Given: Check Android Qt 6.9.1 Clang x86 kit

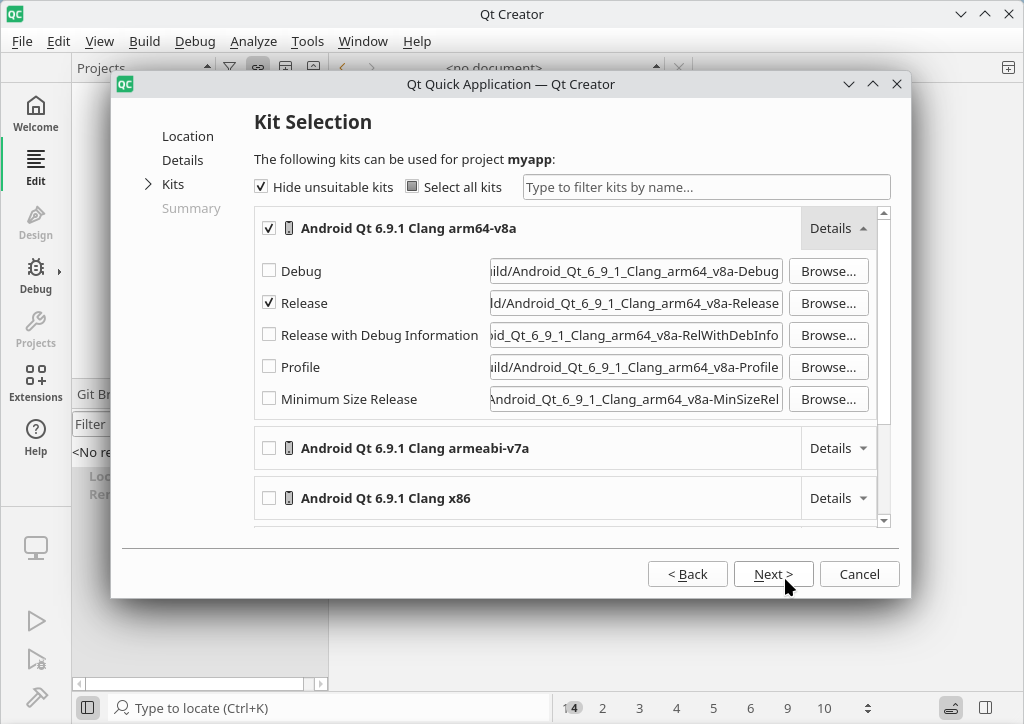Looking at the screenshot, I should [x=268, y=498].
